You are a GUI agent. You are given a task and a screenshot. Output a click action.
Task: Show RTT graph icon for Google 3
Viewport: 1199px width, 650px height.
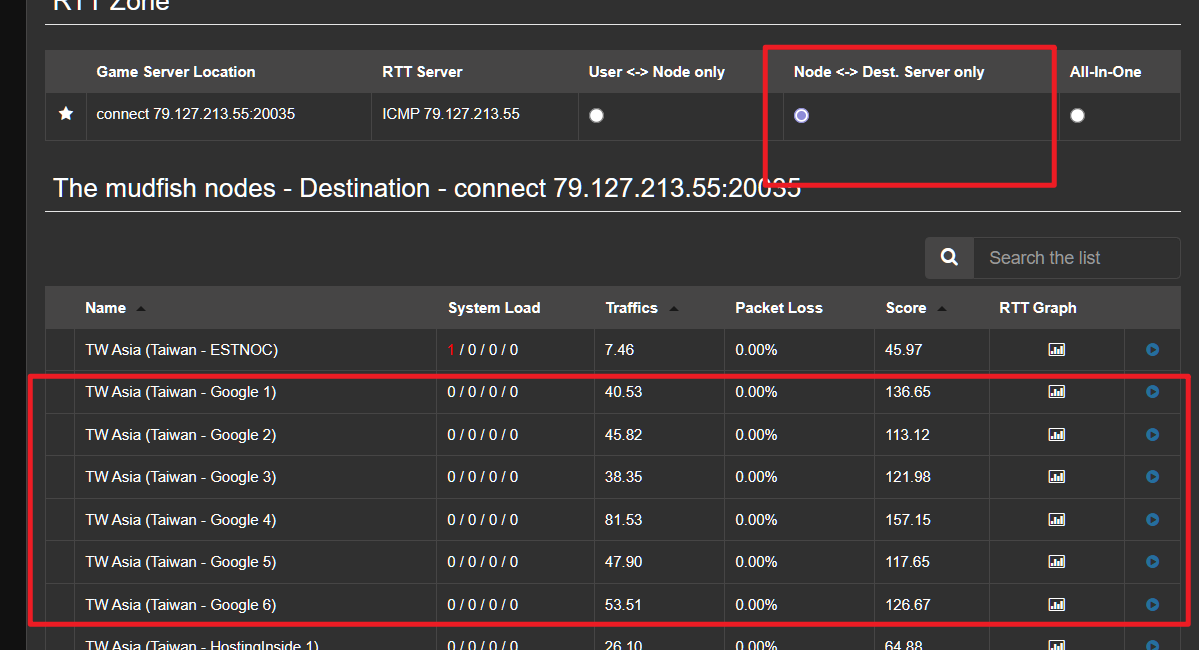click(1056, 477)
